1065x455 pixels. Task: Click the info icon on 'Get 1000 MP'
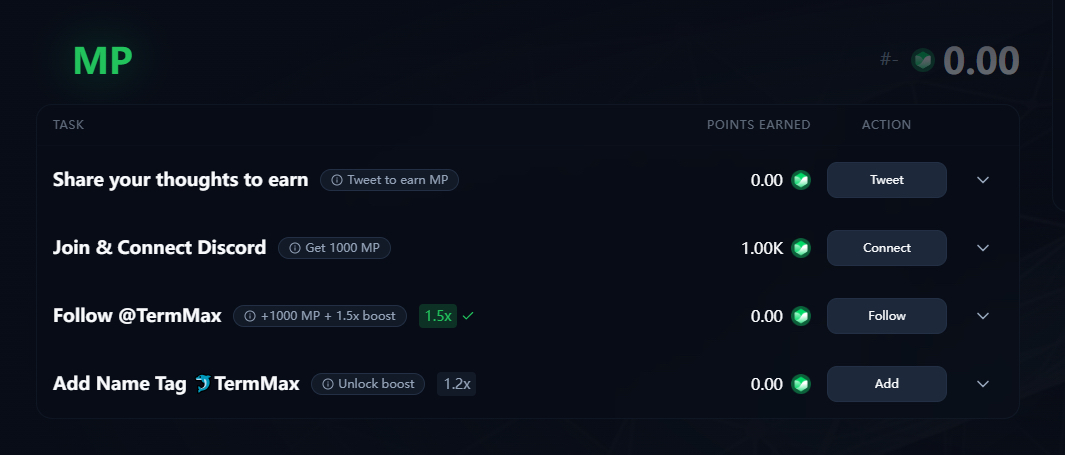294,248
